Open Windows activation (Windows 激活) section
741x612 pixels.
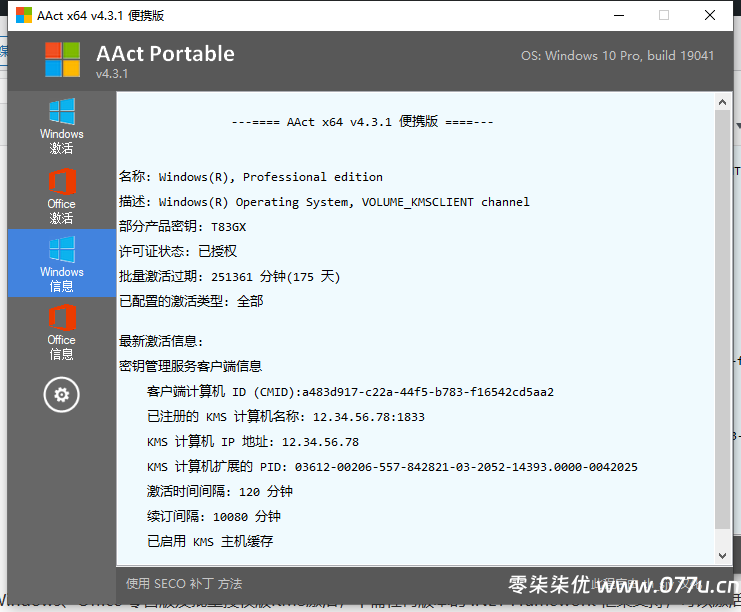coord(61,126)
